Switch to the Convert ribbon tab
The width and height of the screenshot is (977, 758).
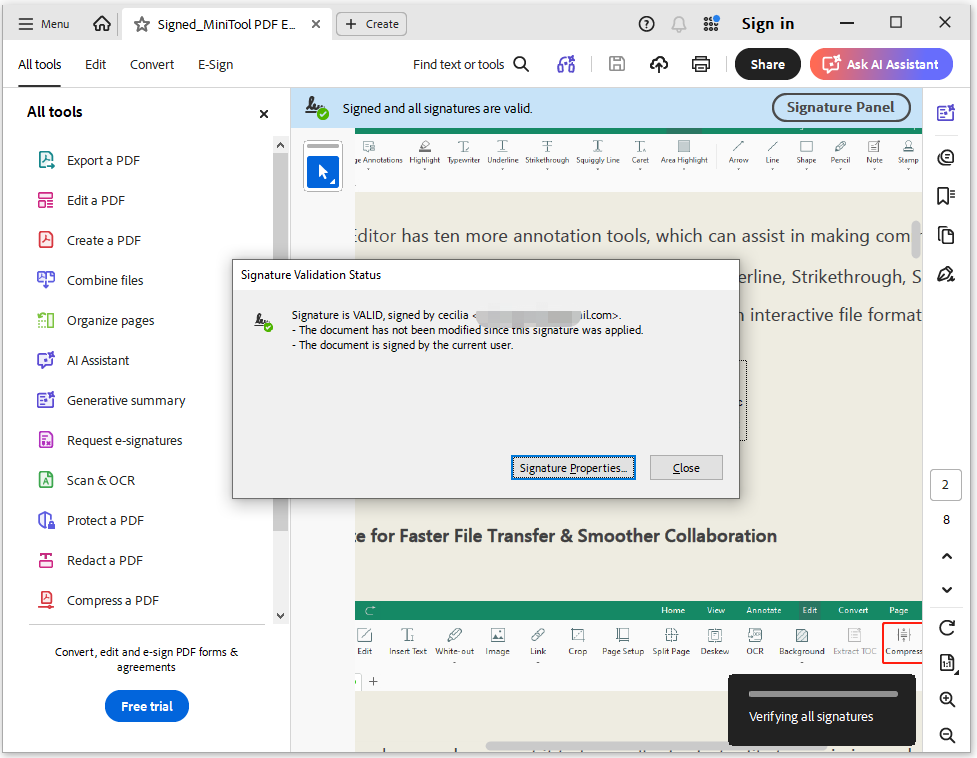(x=152, y=64)
